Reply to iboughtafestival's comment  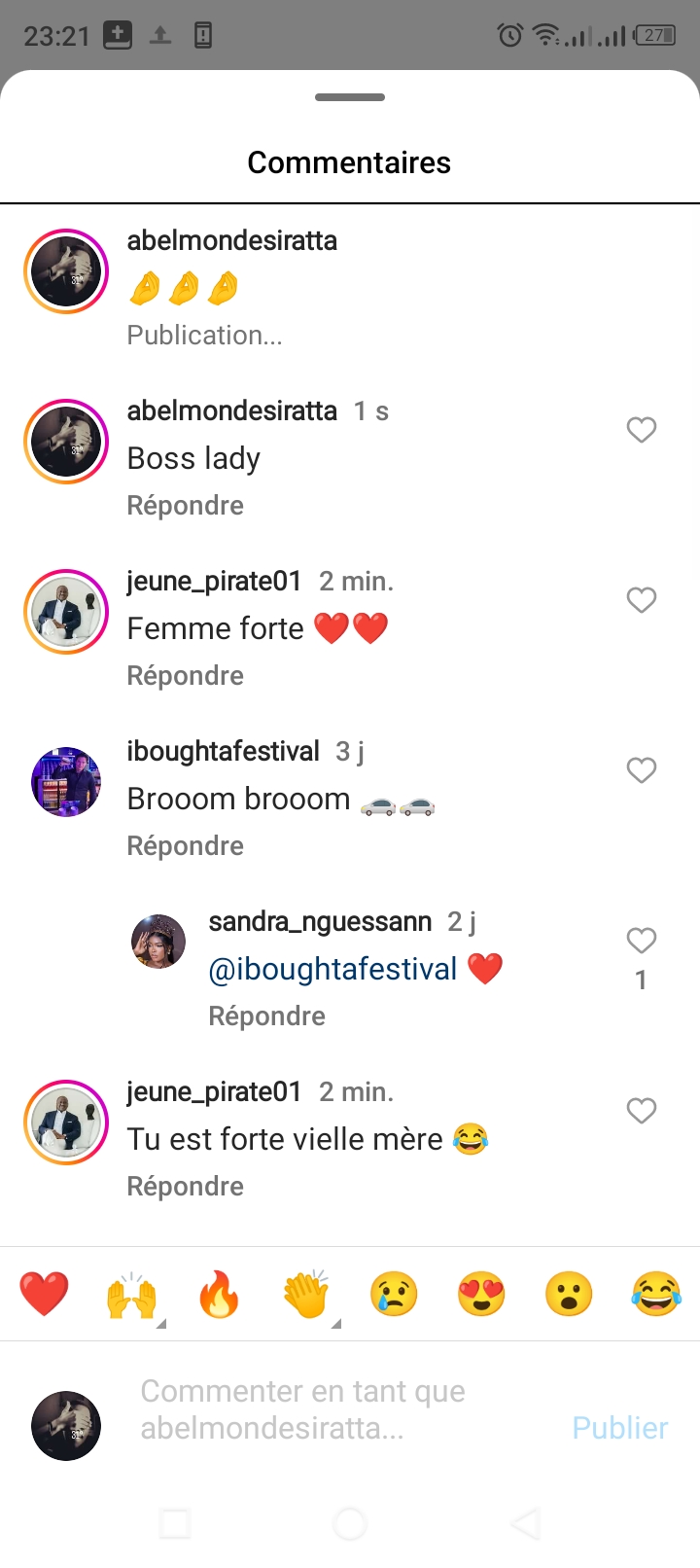pos(186,846)
